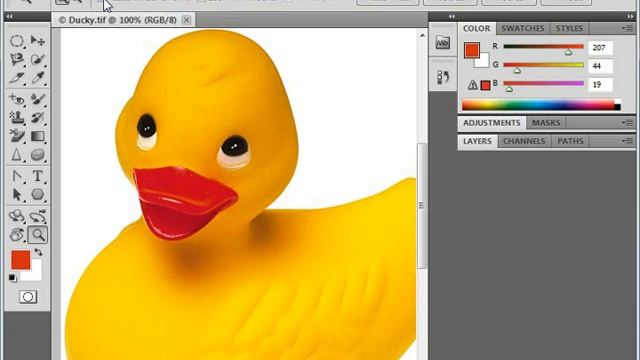Switch to the Paths tab
The height and width of the screenshot is (360, 640).
[x=570, y=141]
